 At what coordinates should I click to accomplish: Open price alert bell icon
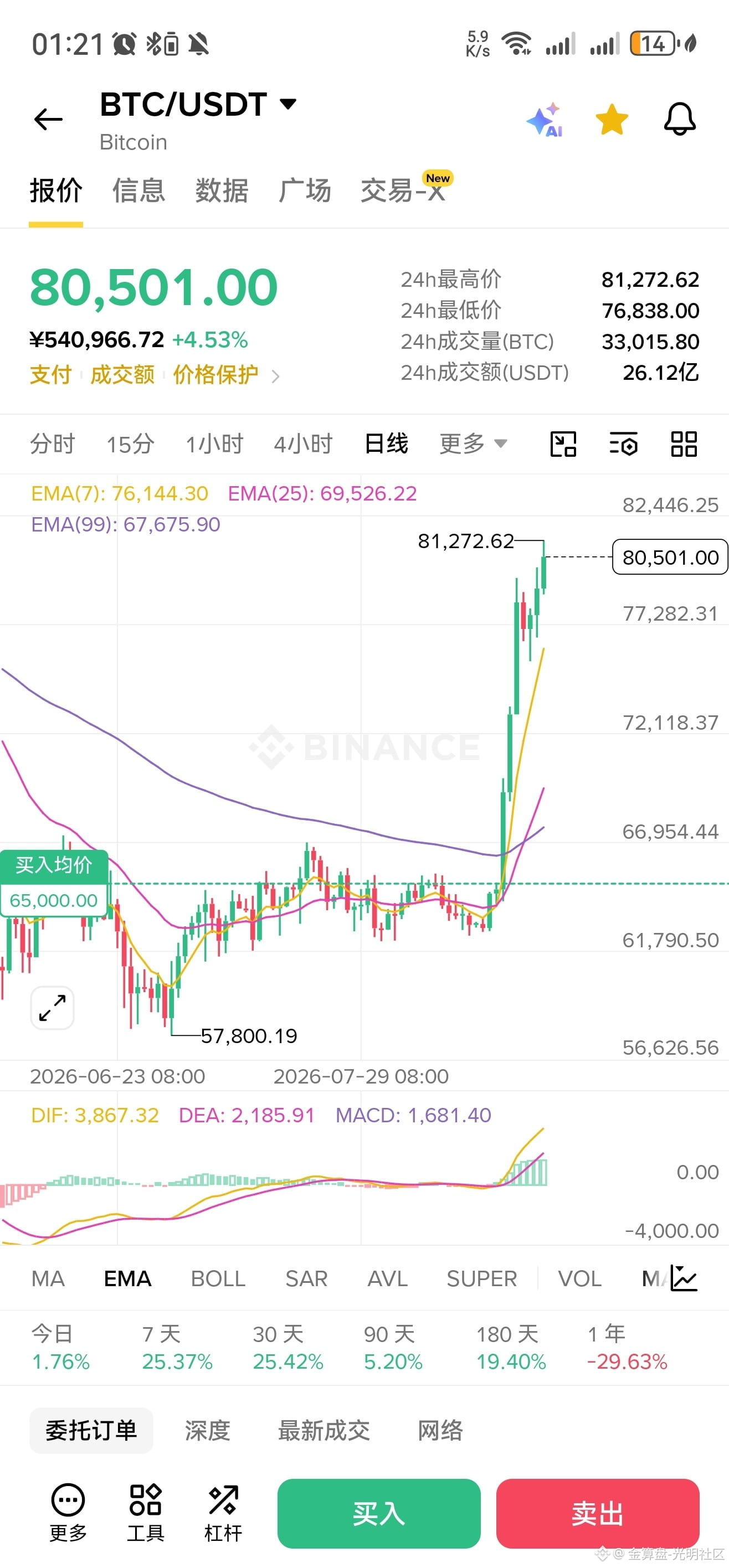(x=680, y=118)
